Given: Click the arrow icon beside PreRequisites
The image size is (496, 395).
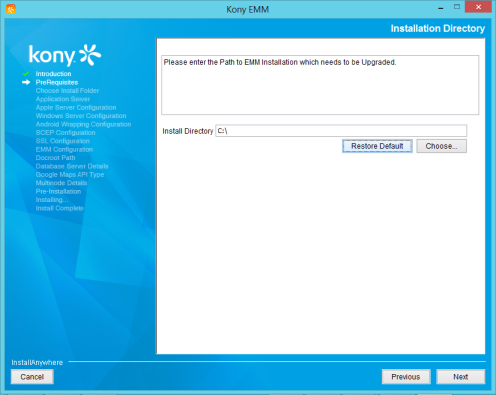Looking at the screenshot, I should (26, 82).
